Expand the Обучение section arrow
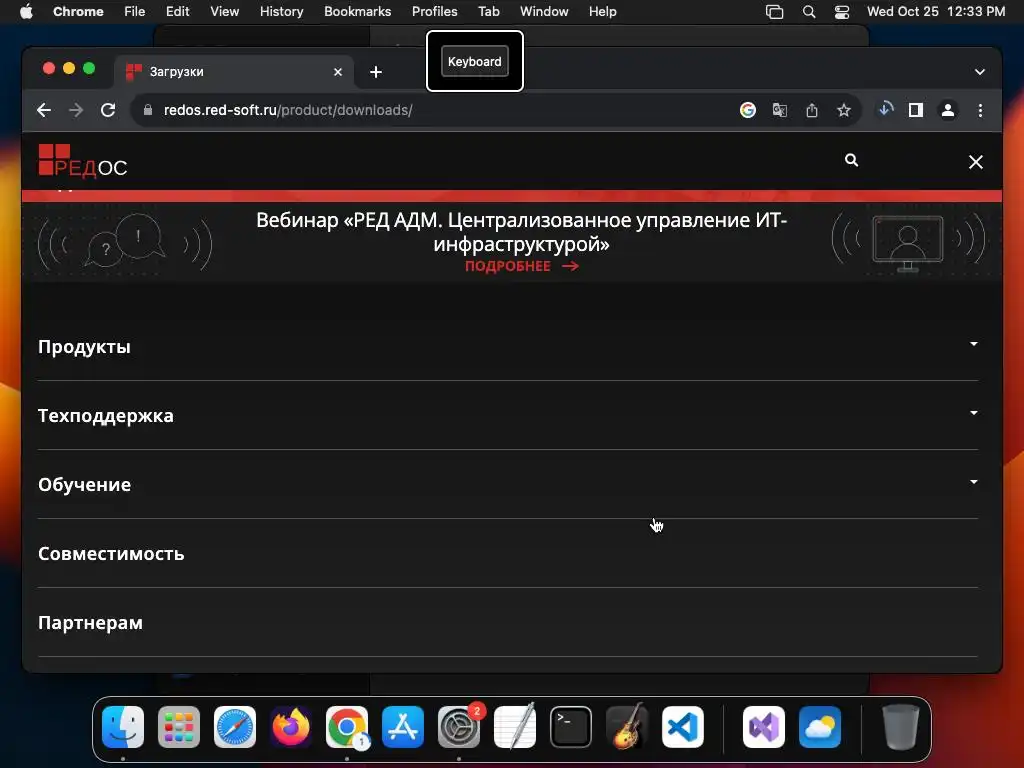This screenshot has height=768, width=1024. coord(973,482)
